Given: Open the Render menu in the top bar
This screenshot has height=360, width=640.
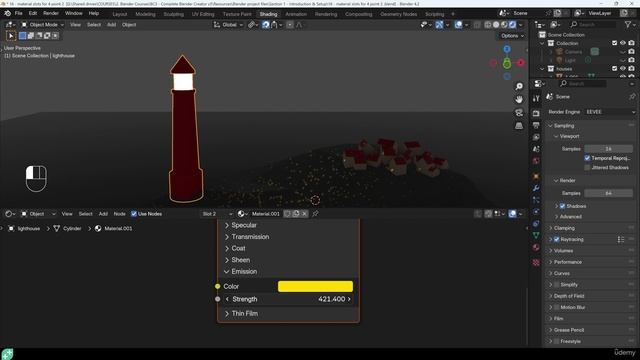Looking at the screenshot, I should [51, 13].
